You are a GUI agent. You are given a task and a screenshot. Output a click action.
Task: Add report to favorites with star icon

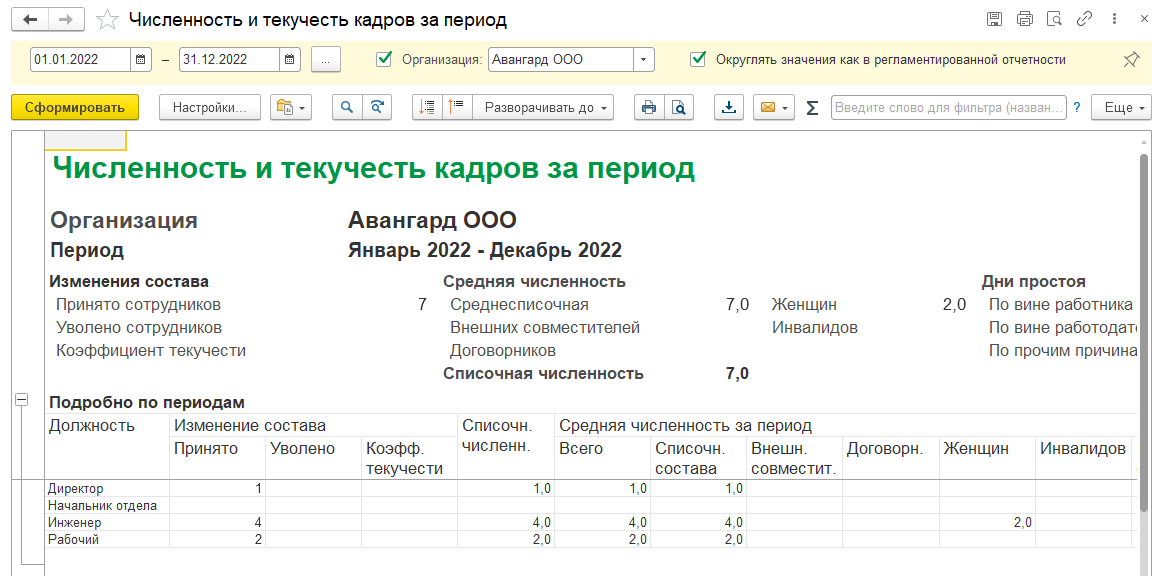(x=108, y=20)
